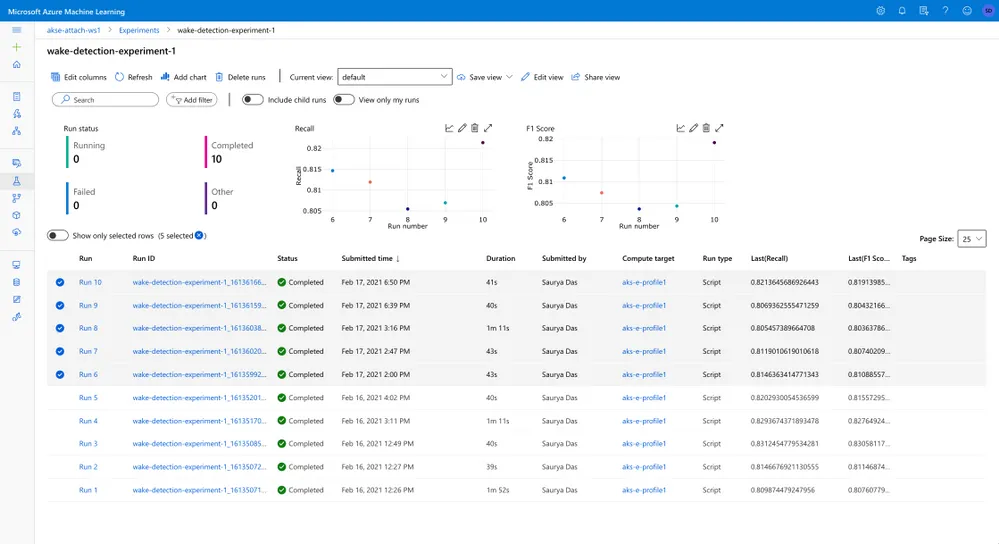Screen dimensions: 999x544
Task: Open the Page Size 25 dropdown
Action: 972,239
